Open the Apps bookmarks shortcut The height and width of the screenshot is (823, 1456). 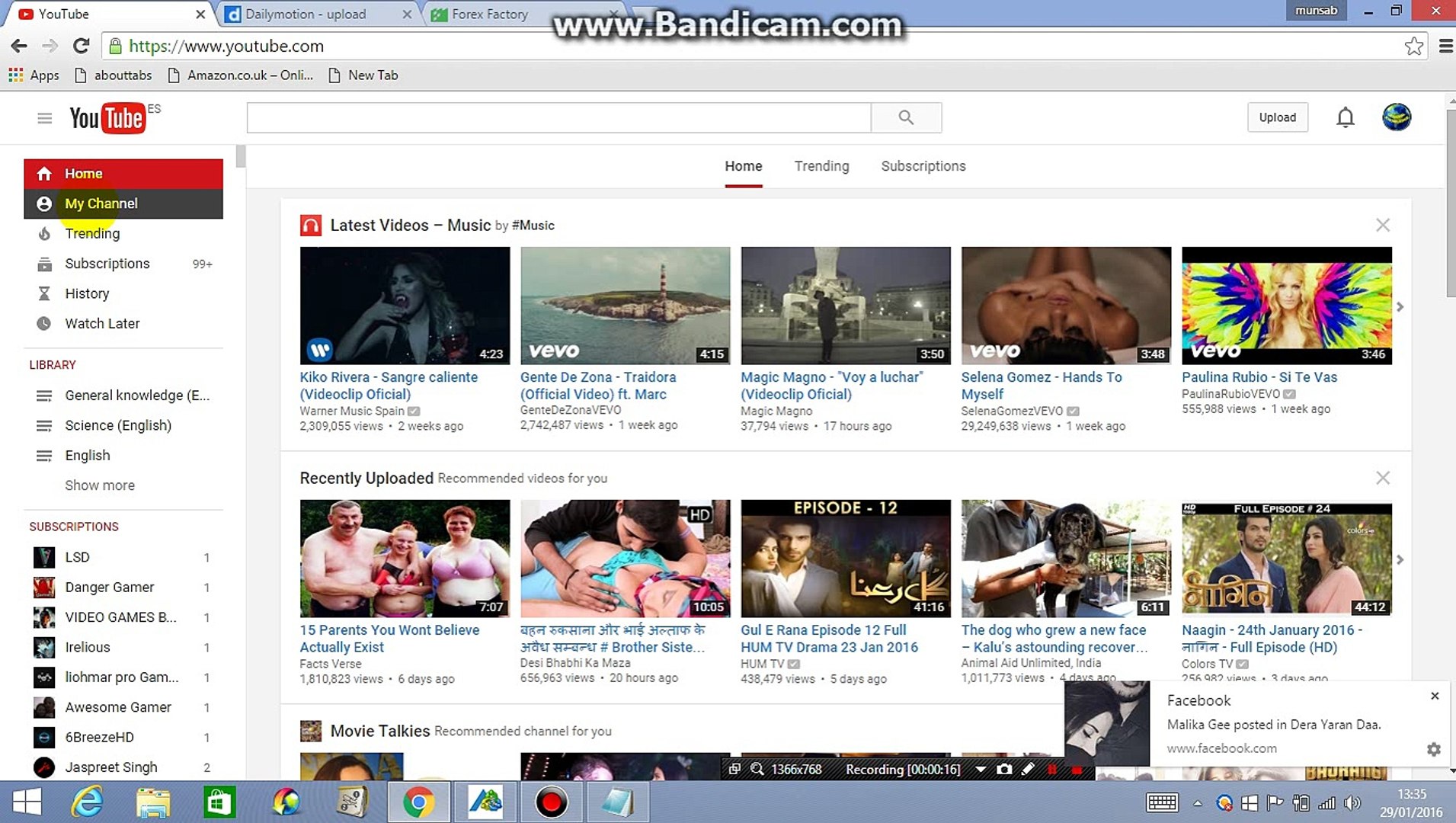tap(34, 75)
